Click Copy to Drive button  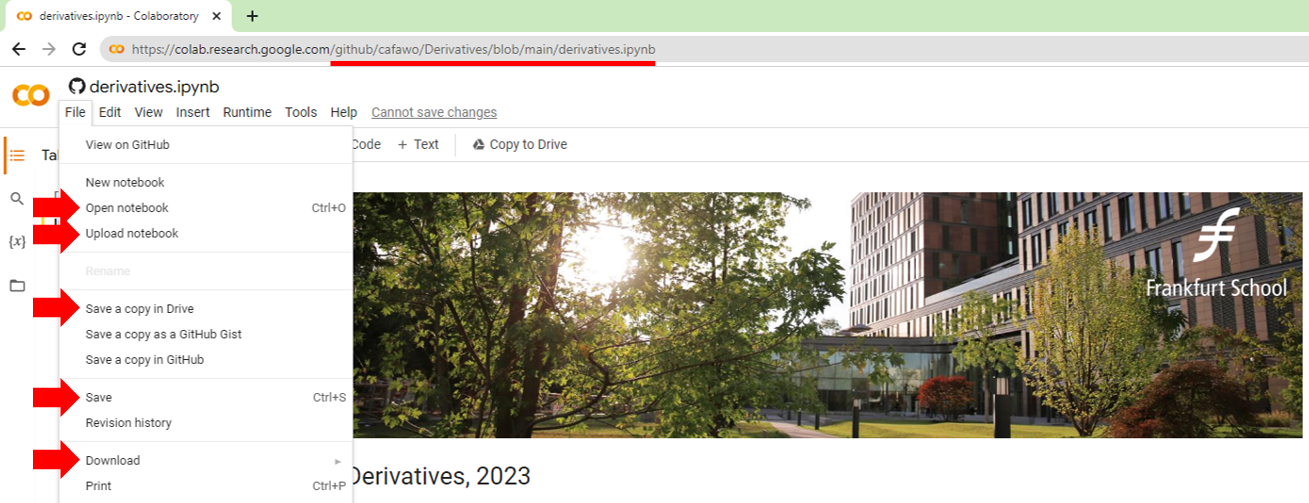point(519,145)
